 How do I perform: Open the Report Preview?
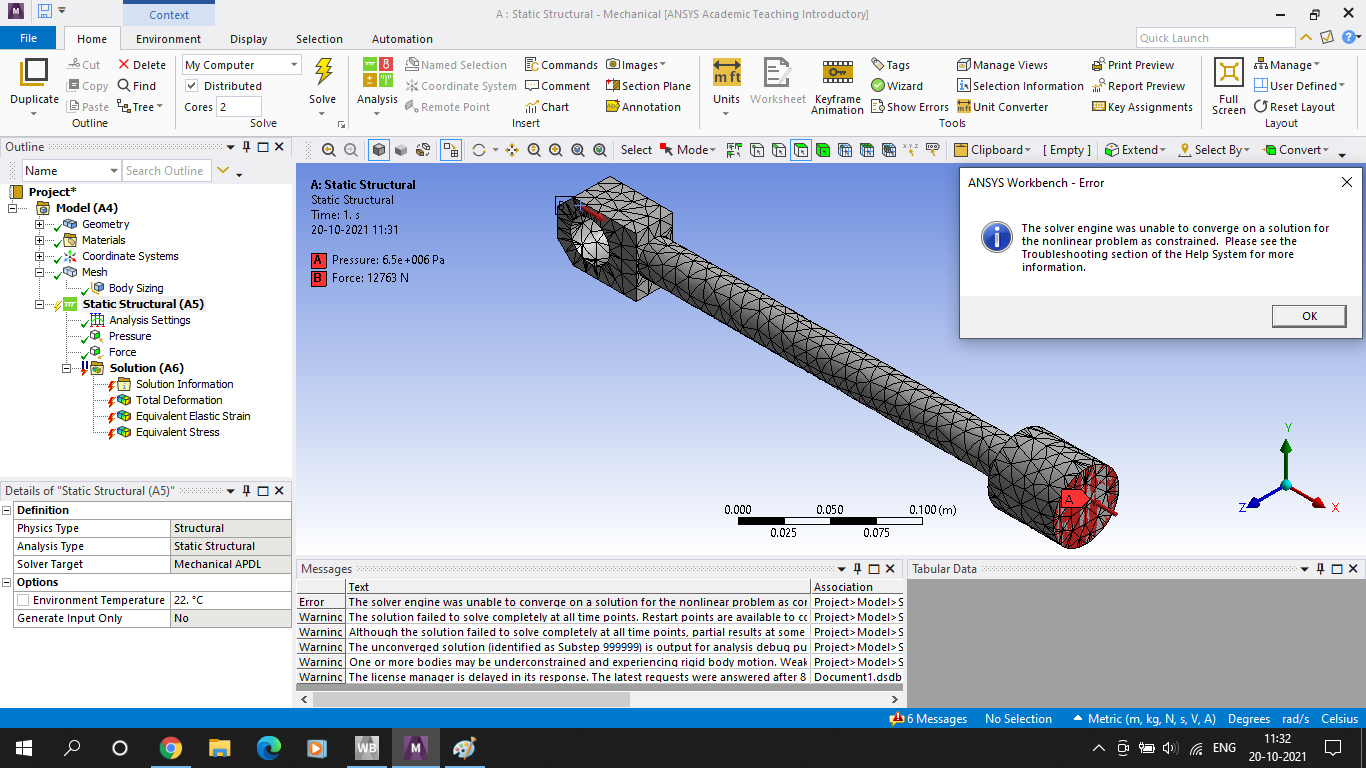tap(1138, 86)
